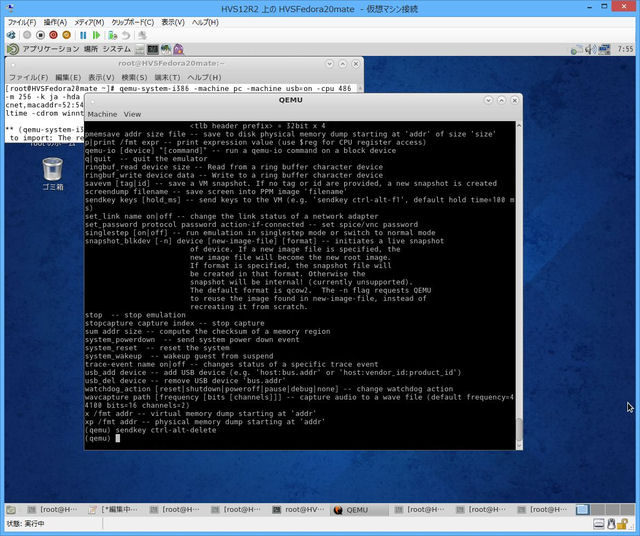This screenshot has width=640, height=536.
Task: Click the 'stop -- stop emulation' line
Action: click(x=135, y=315)
